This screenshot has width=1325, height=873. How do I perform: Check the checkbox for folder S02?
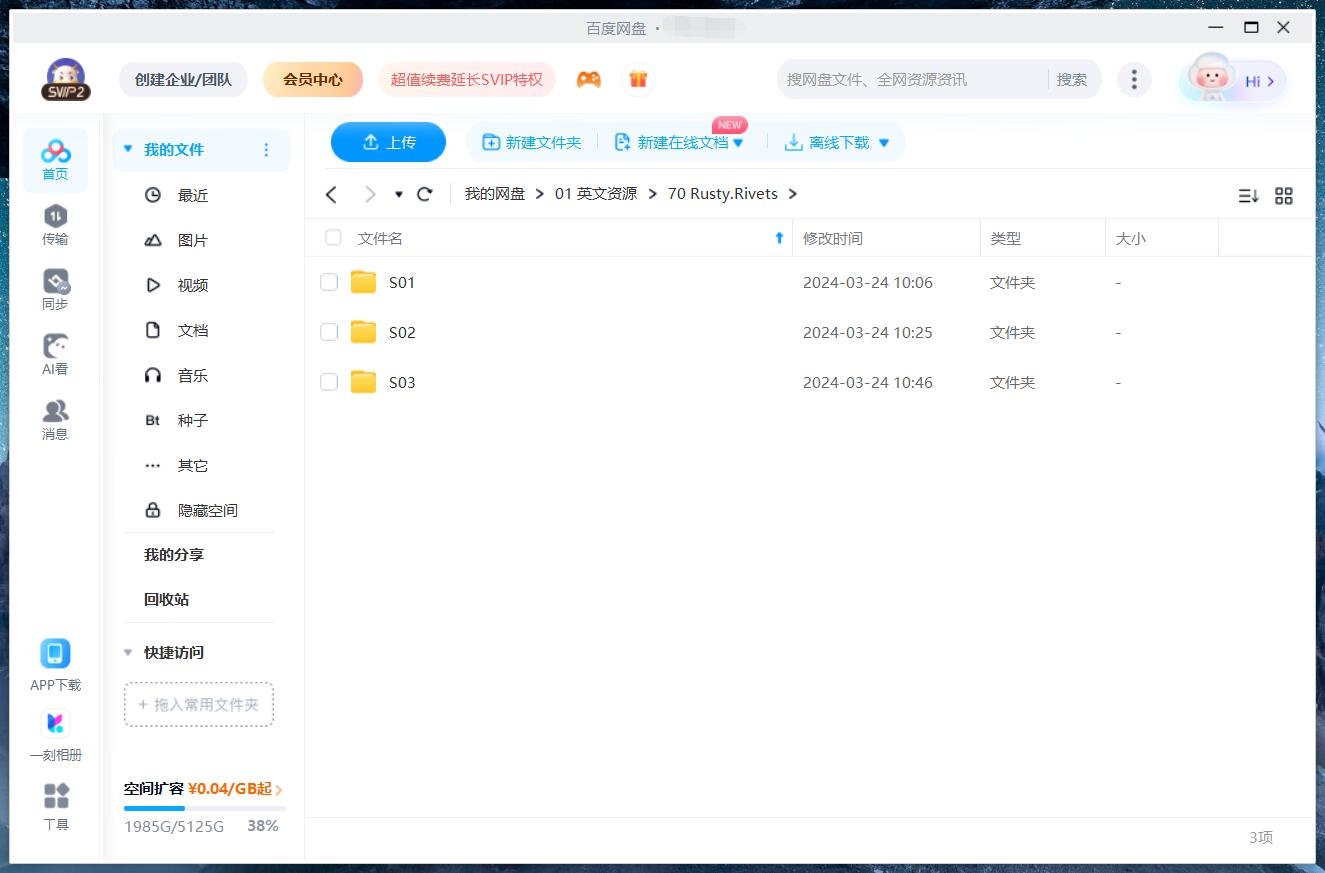click(x=329, y=332)
